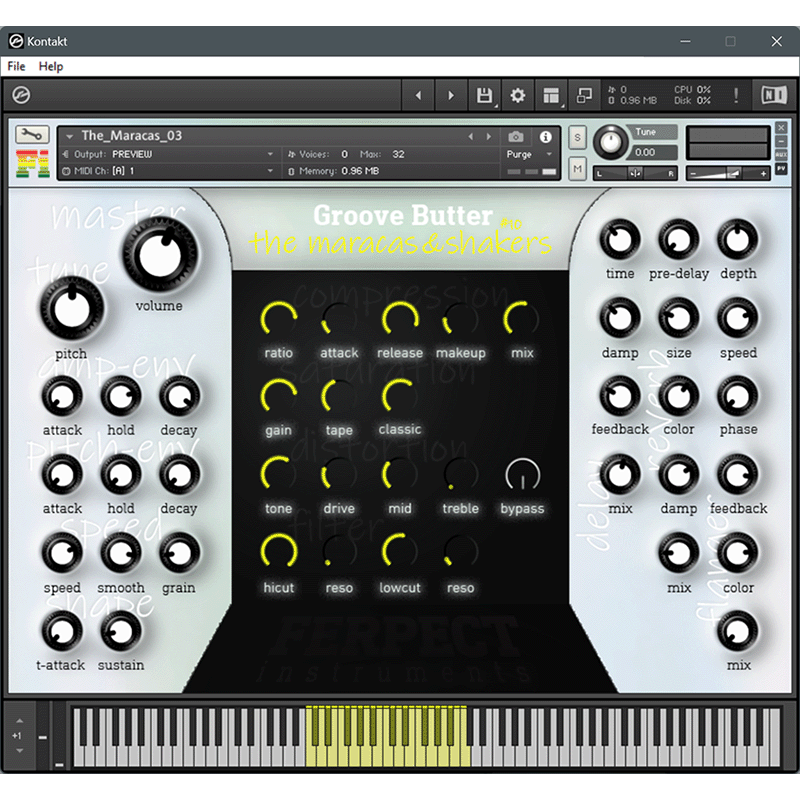Toggle the PV button on instrument header
The width and height of the screenshot is (800, 800).
(781, 169)
